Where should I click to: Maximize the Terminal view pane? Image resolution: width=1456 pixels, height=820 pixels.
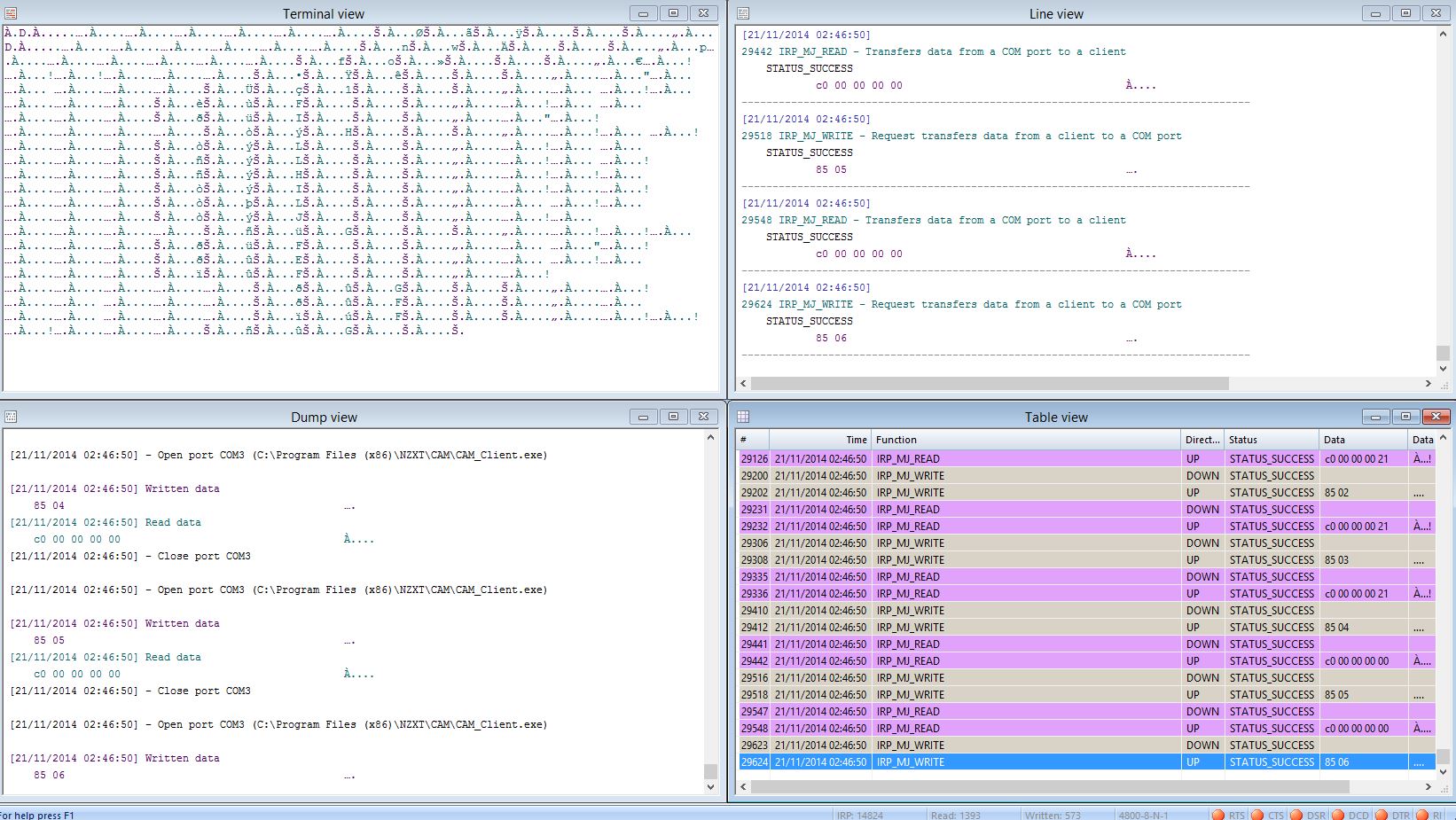tap(673, 13)
